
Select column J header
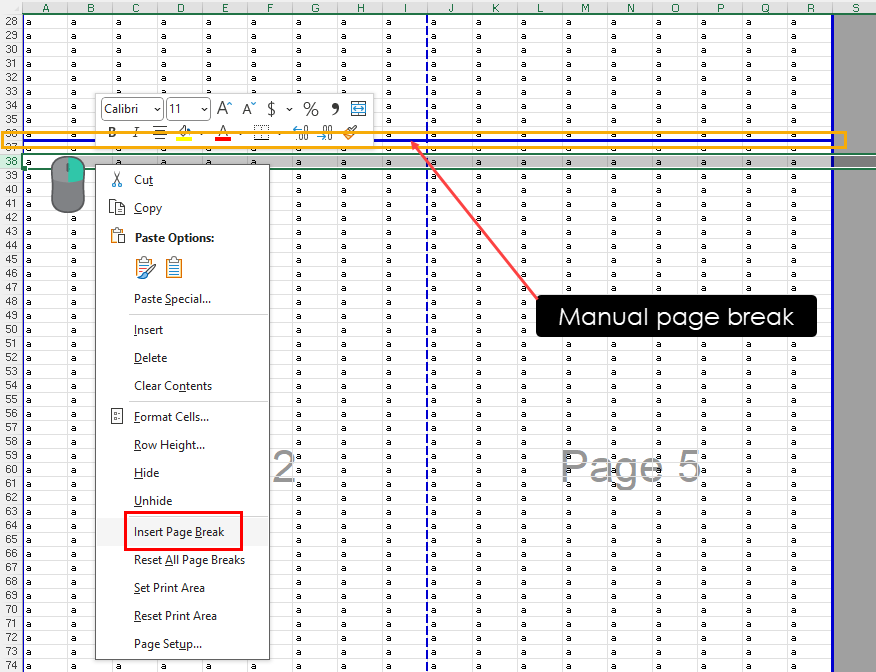(x=450, y=8)
